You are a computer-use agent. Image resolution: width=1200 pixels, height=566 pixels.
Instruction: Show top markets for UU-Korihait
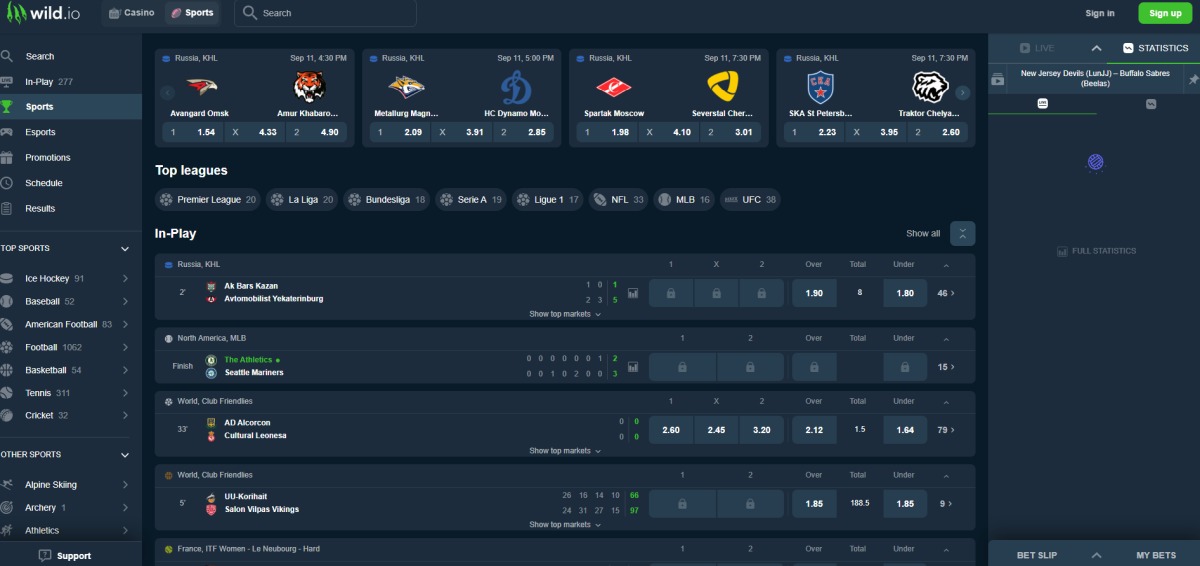[x=565, y=525]
